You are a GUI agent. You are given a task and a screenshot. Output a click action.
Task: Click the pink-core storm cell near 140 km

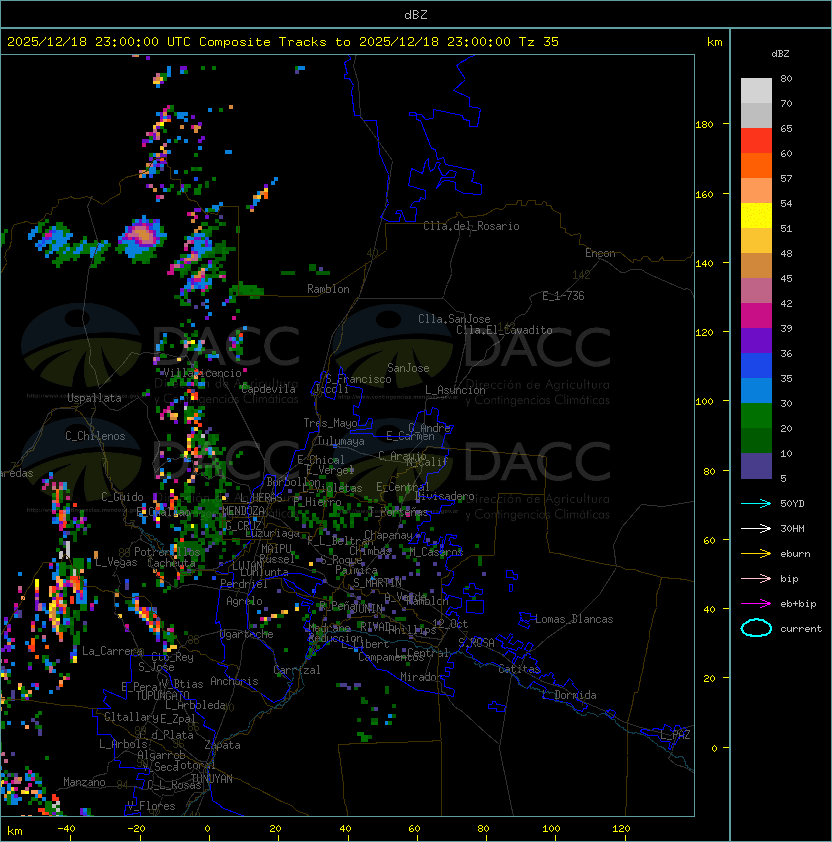pos(142,239)
